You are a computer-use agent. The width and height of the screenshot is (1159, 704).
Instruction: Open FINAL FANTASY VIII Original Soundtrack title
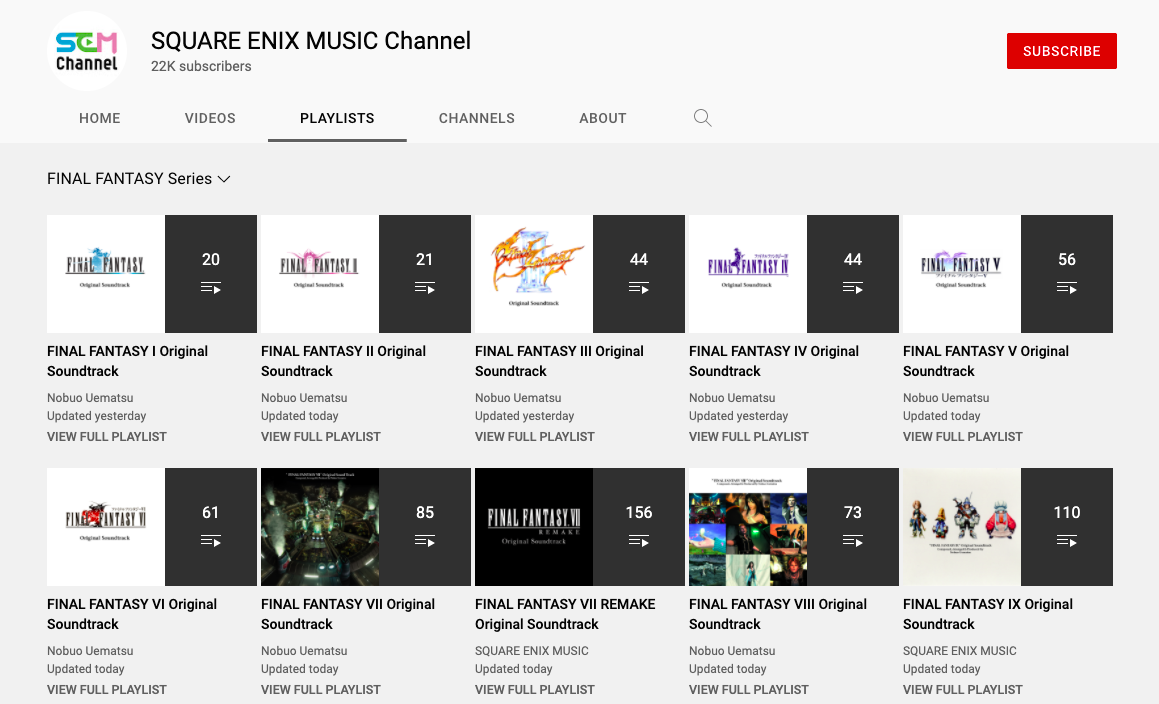778,614
